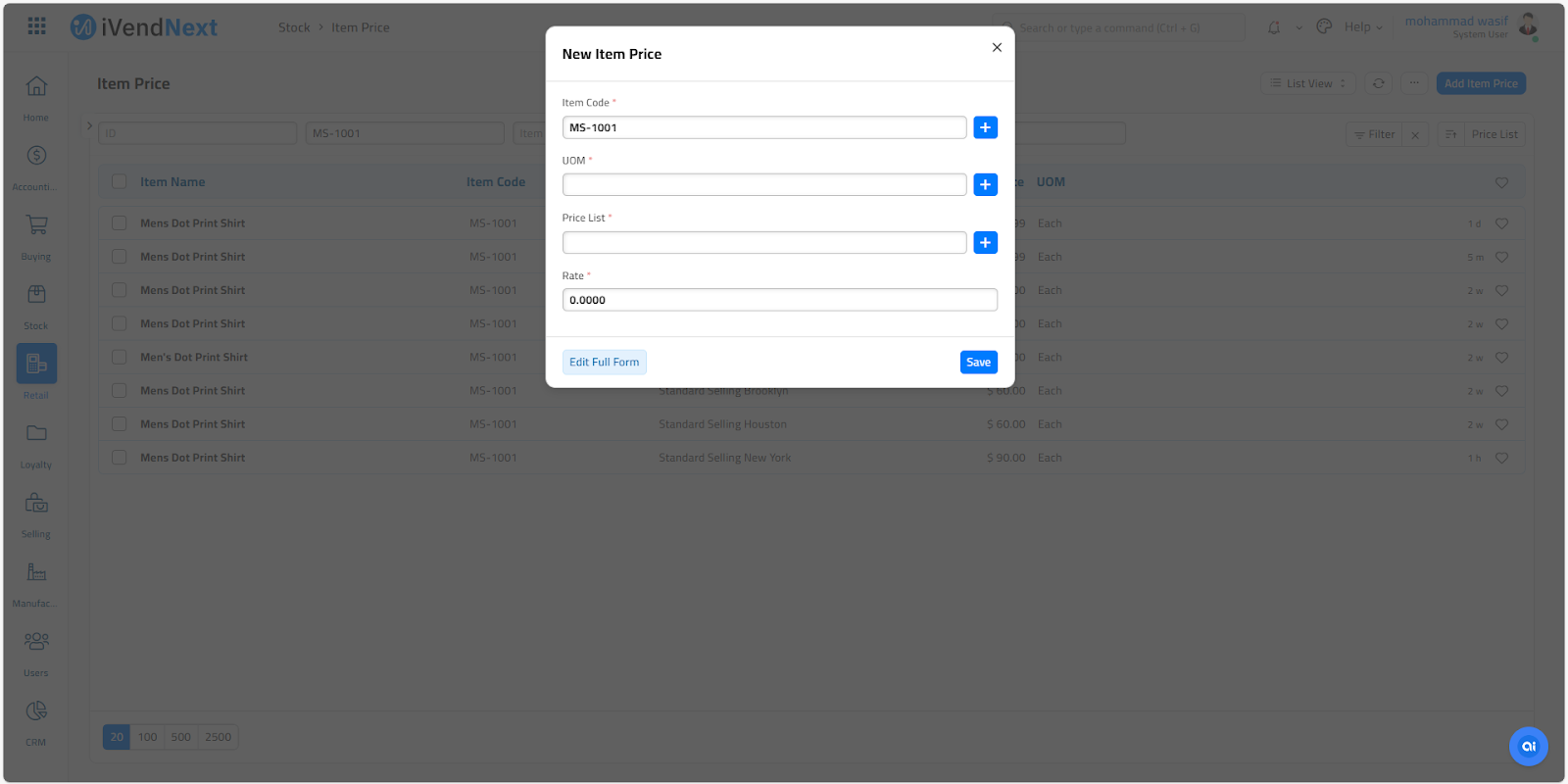Click plus button next to UOM field

986,184
